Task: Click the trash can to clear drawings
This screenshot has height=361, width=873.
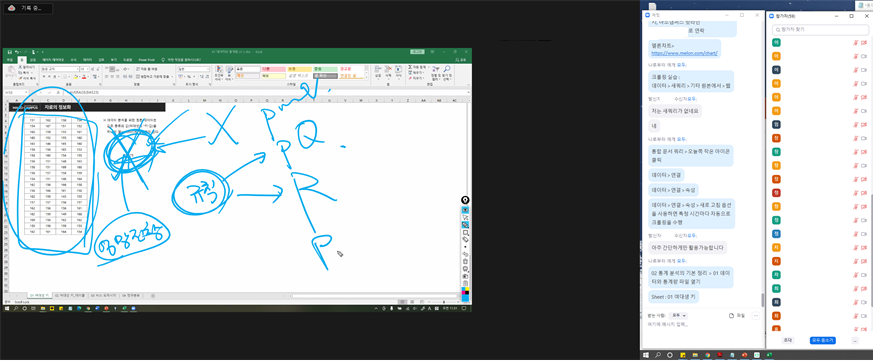Action: (465, 261)
